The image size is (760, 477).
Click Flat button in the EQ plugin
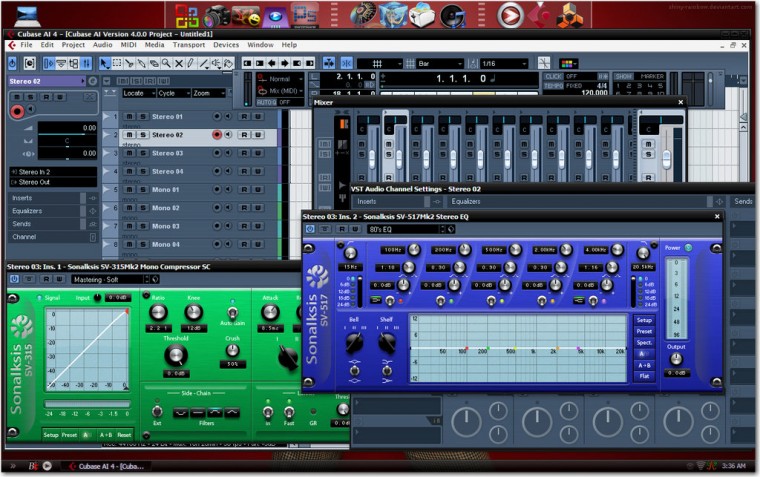[x=644, y=376]
